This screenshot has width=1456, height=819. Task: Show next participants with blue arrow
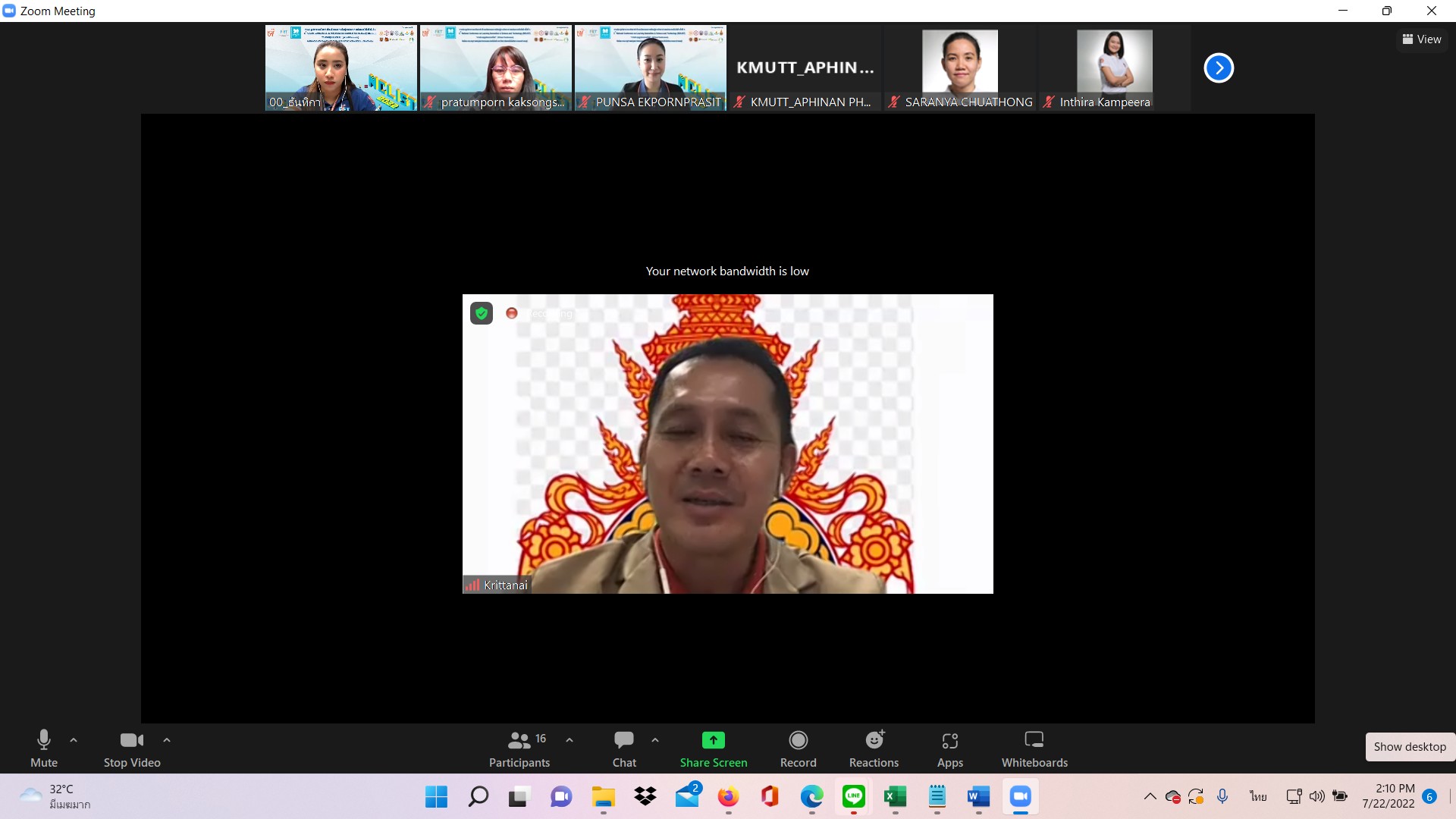tap(1219, 68)
